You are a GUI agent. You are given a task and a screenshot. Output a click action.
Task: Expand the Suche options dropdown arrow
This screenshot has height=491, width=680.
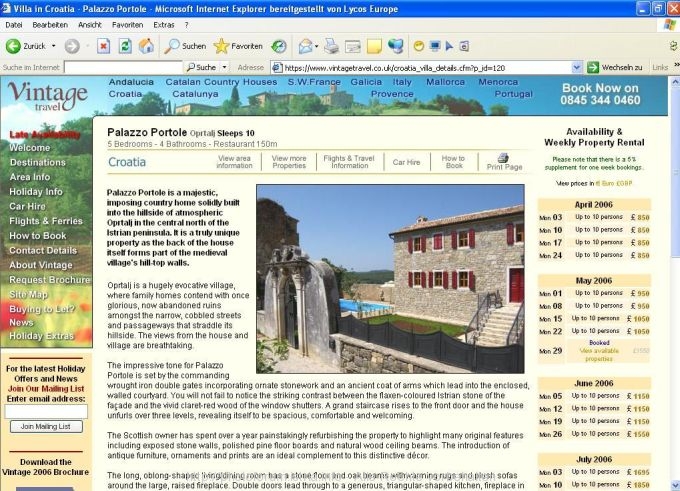point(224,67)
